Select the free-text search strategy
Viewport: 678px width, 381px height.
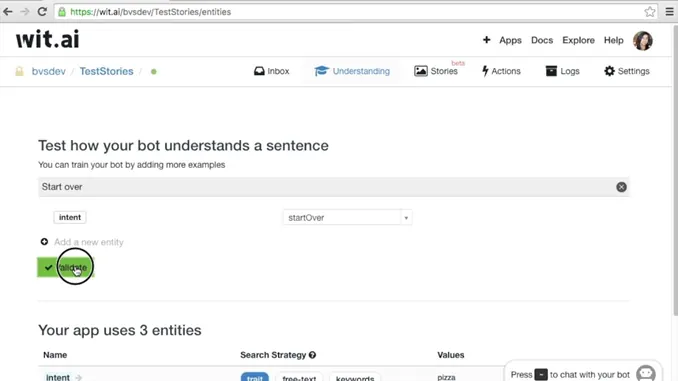click(299, 377)
